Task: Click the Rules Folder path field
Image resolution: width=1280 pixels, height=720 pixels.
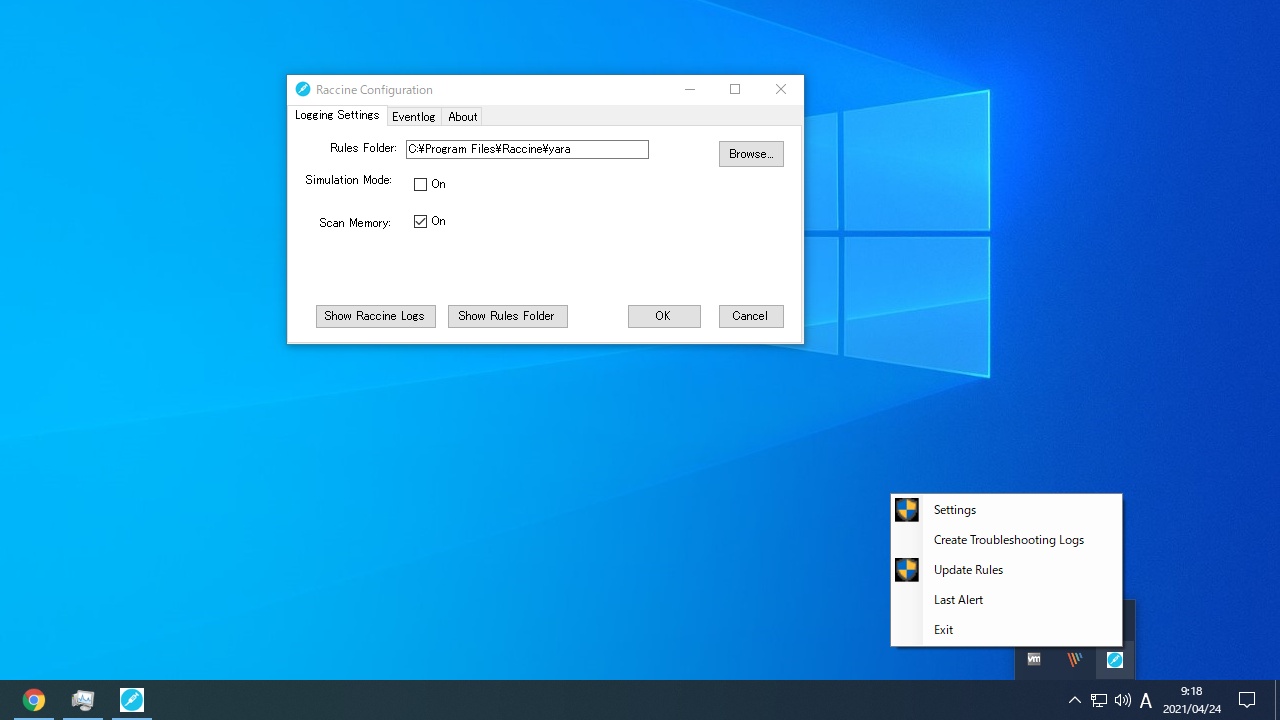Action: point(527,149)
